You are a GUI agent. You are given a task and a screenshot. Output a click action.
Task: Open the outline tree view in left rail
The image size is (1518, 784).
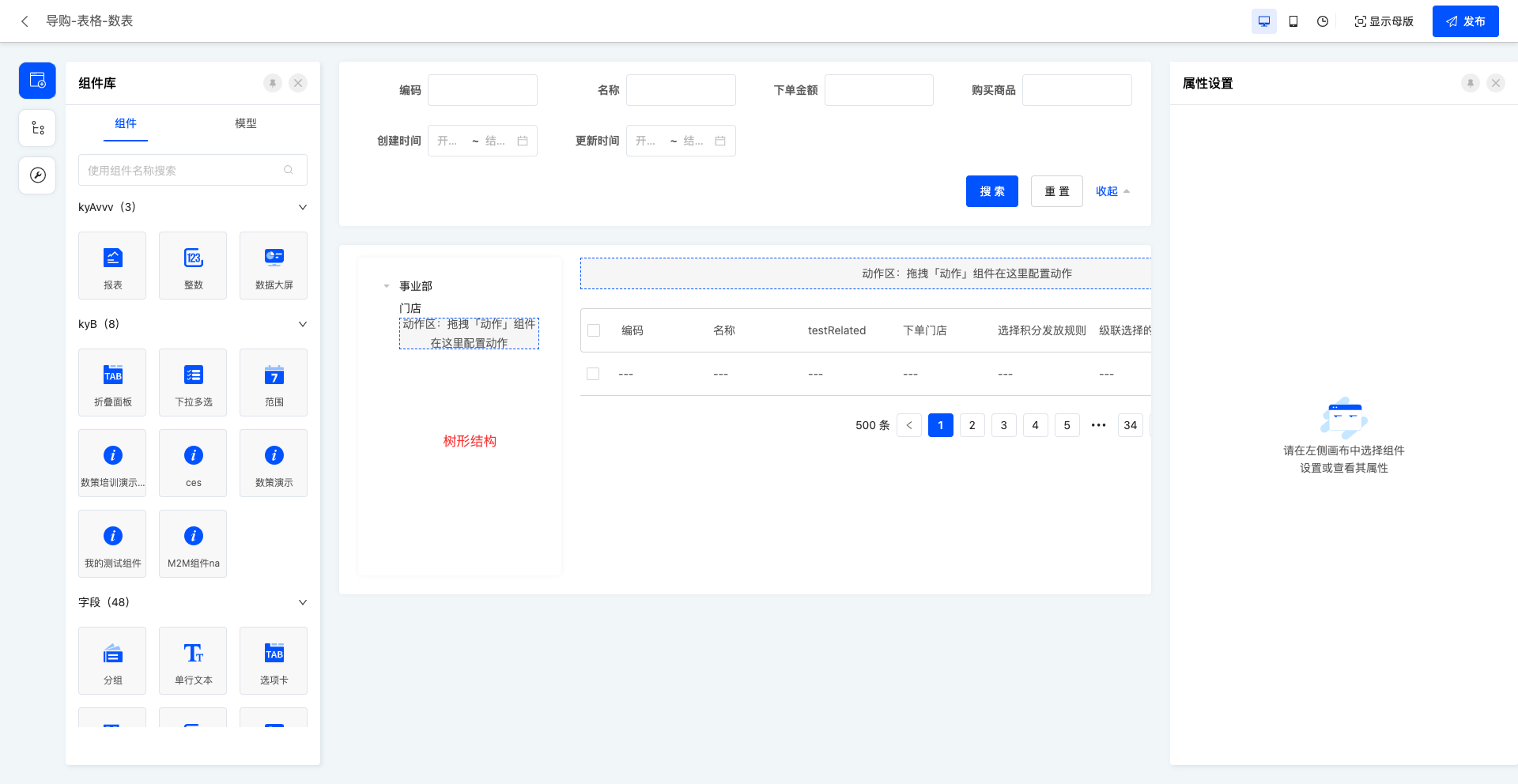(37, 127)
